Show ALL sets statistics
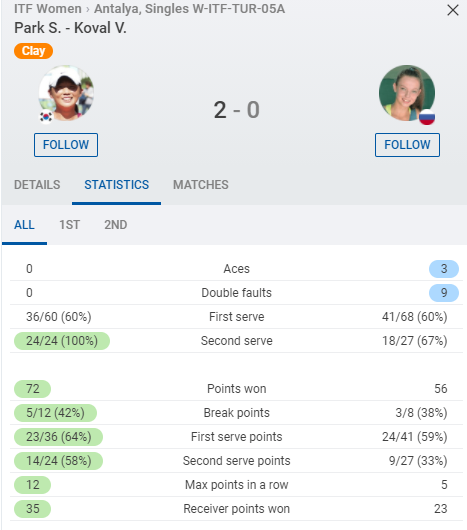This screenshot has height=530, width=467. coord(24,225)
